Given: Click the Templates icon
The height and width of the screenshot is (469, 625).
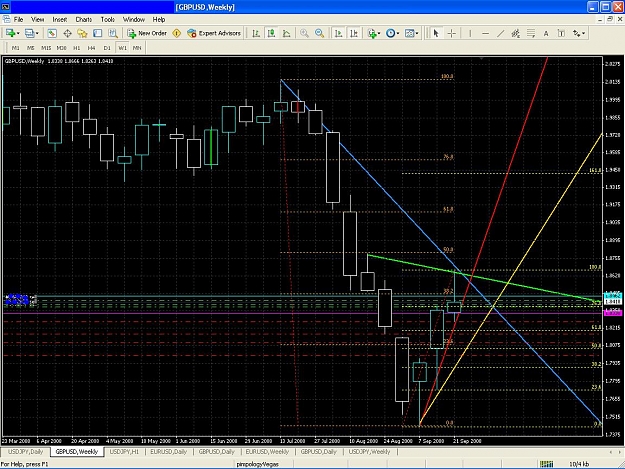Looking at the screenshot, I should coord(409,33).
